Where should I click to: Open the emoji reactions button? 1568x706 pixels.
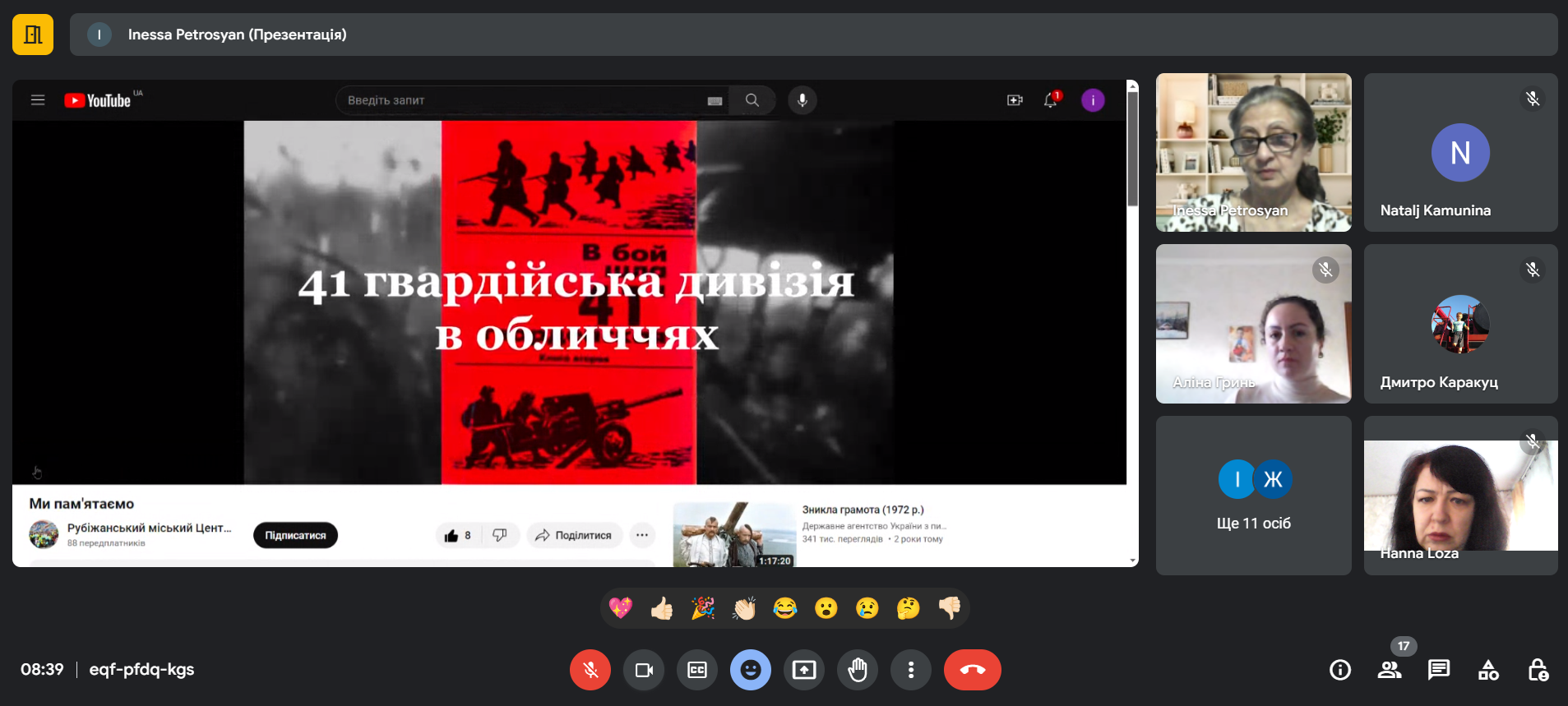coord(750,670)
